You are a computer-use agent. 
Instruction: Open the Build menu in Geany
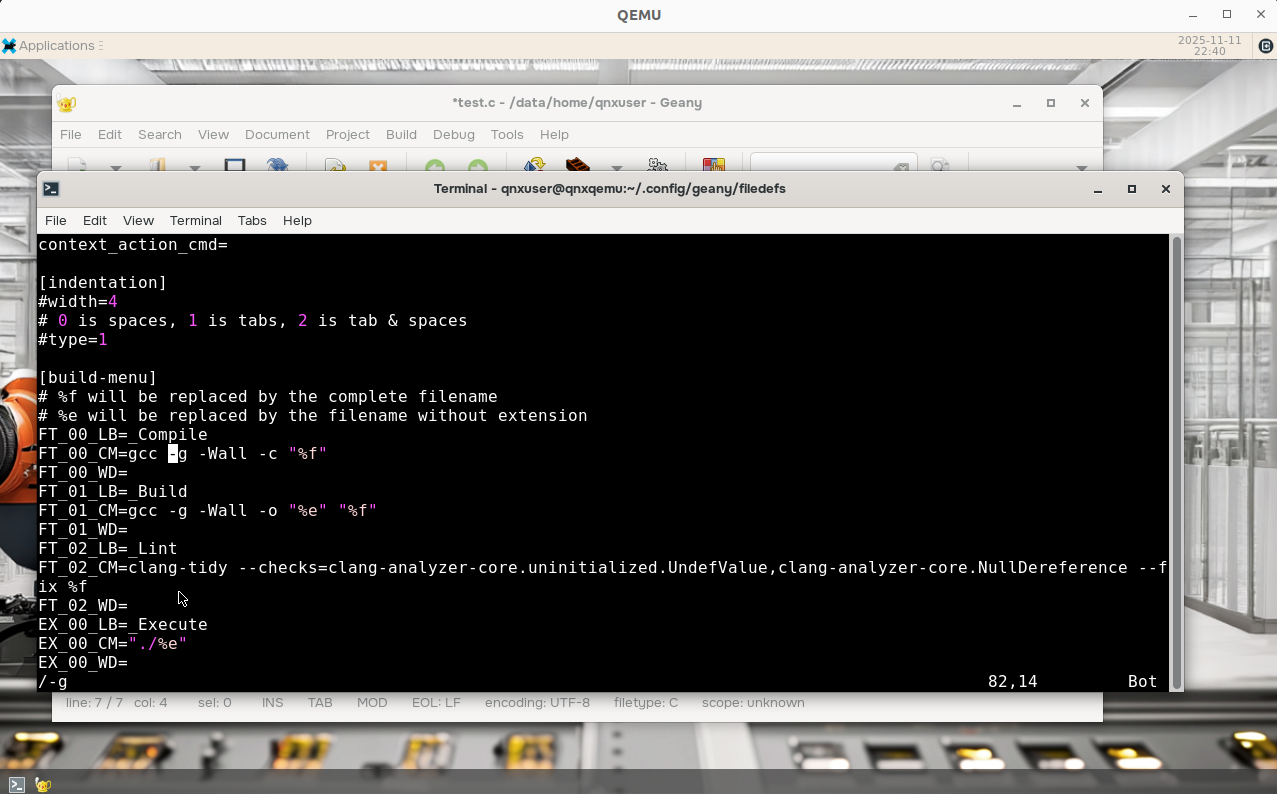pyautogui.click(x=401, y=135)
